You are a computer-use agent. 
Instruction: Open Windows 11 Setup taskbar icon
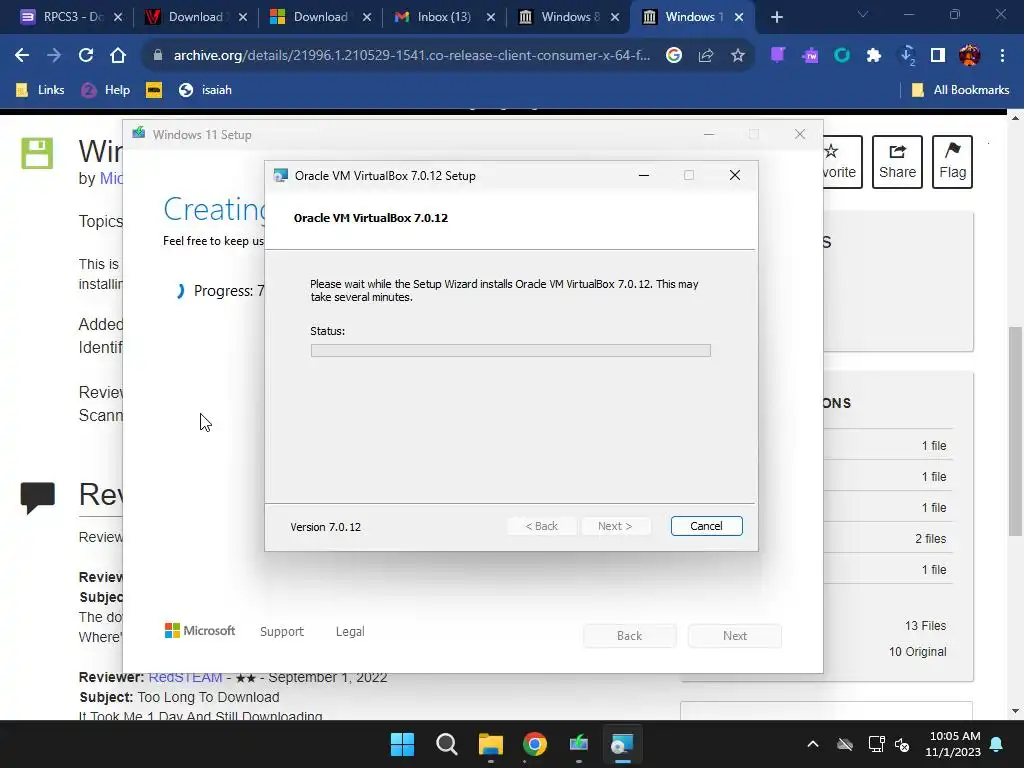(579, 744)
